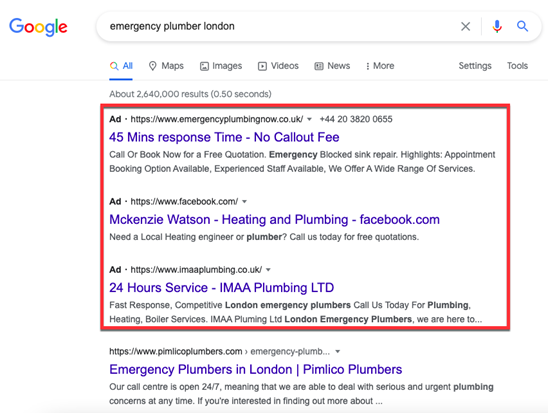Open search Tools
This screenshot has width=548, height=413.
point(517,66)
